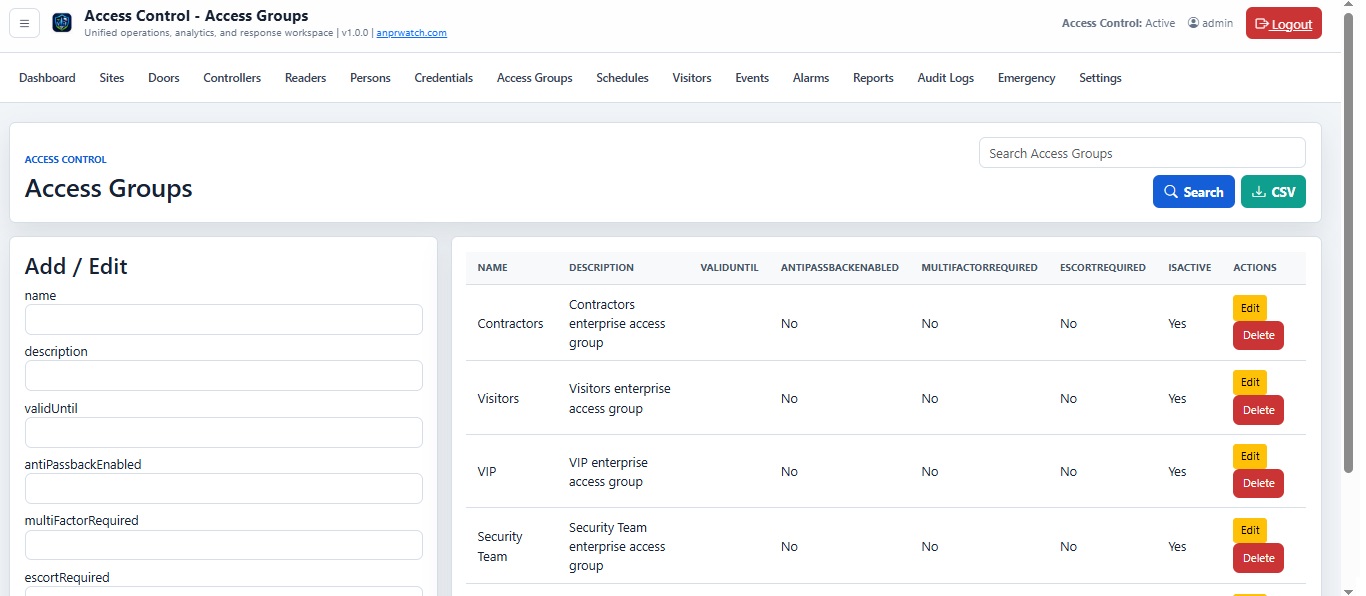This screenshot has width=1366, height=596.
Task: Select the VIP name cell
Action: [488, 472]
